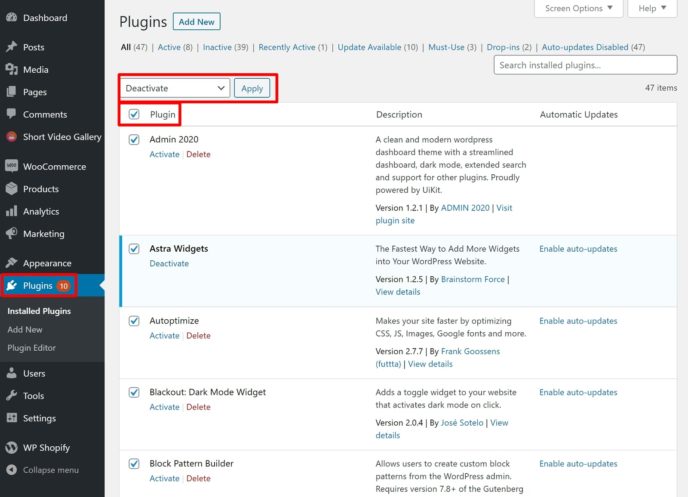Click the Pages icon in sidebar
Viewport: 688px width, 497px height.
click(12, 92)
